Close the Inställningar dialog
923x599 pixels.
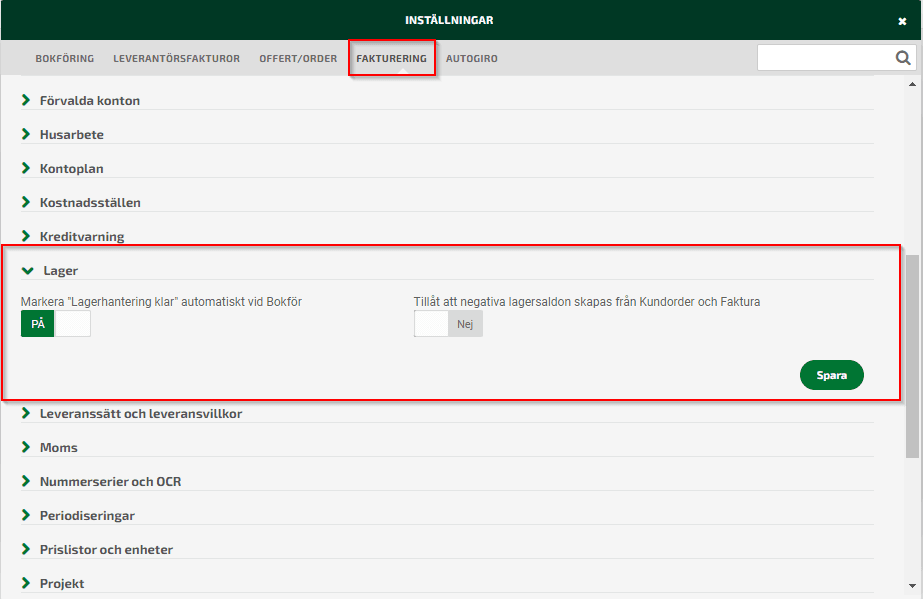click(x=902, y=21)
